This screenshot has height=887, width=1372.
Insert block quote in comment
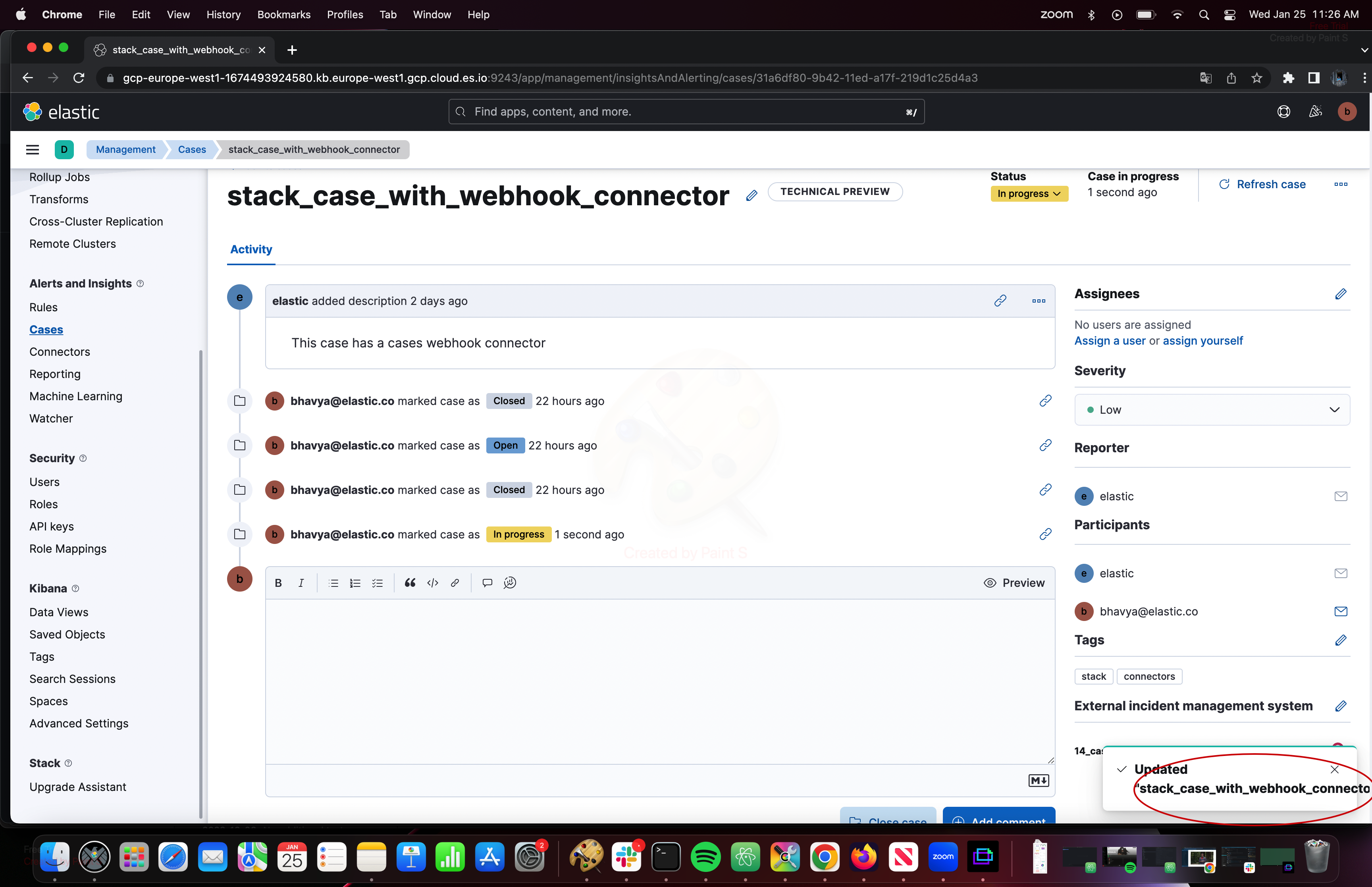pos(410,583)
